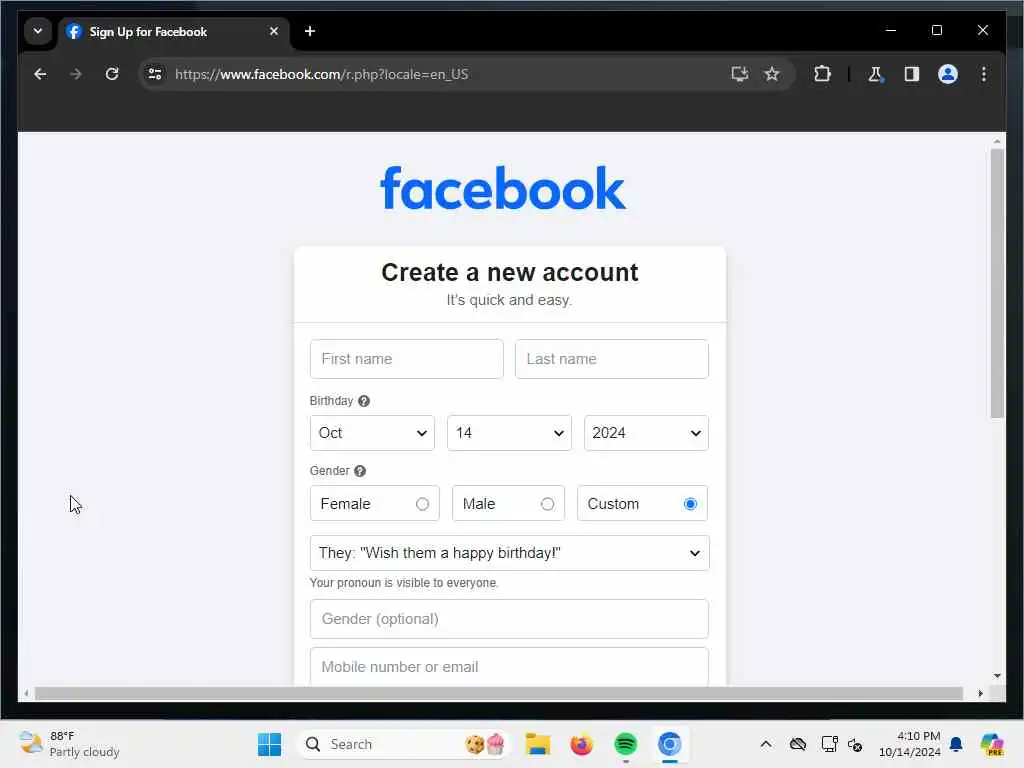View site information icon in address bar

[155, 74]
